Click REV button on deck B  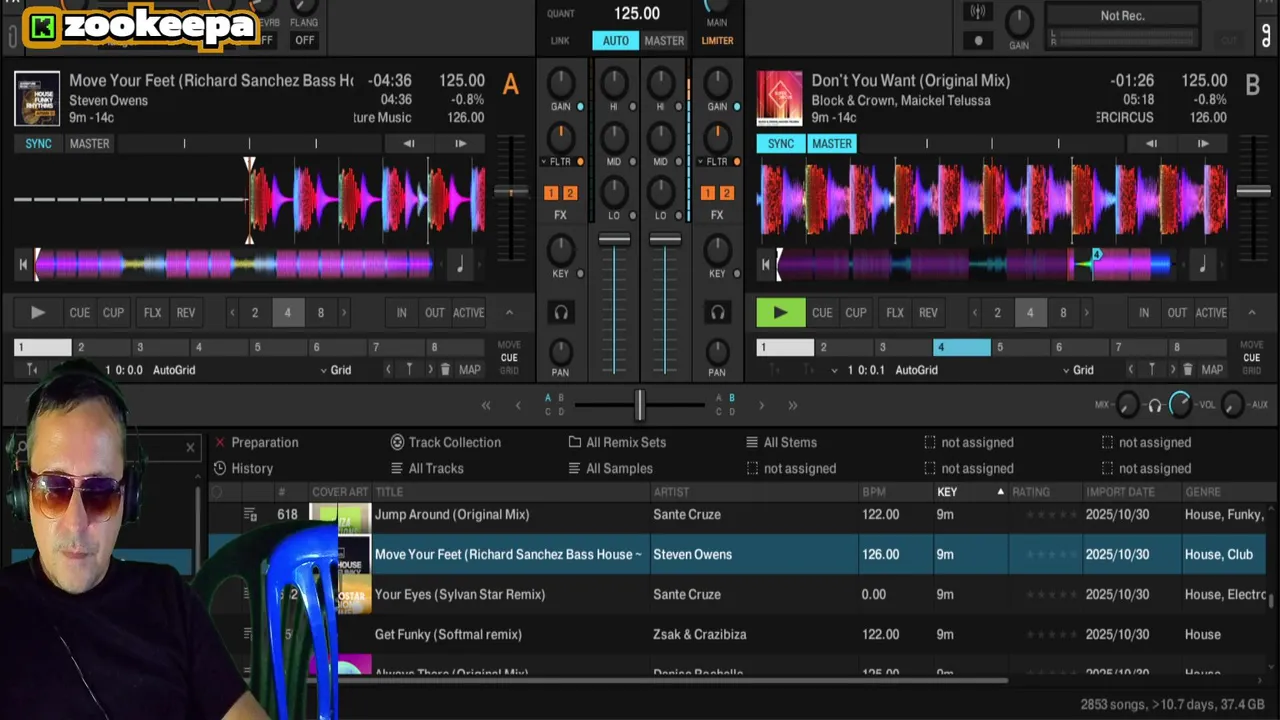tap(928, 312)
